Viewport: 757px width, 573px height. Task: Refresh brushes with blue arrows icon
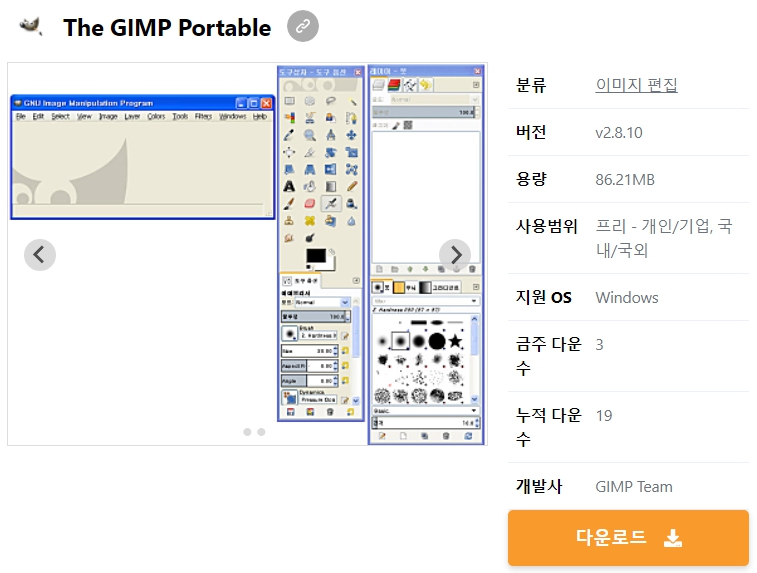click(x=468, y=436)
